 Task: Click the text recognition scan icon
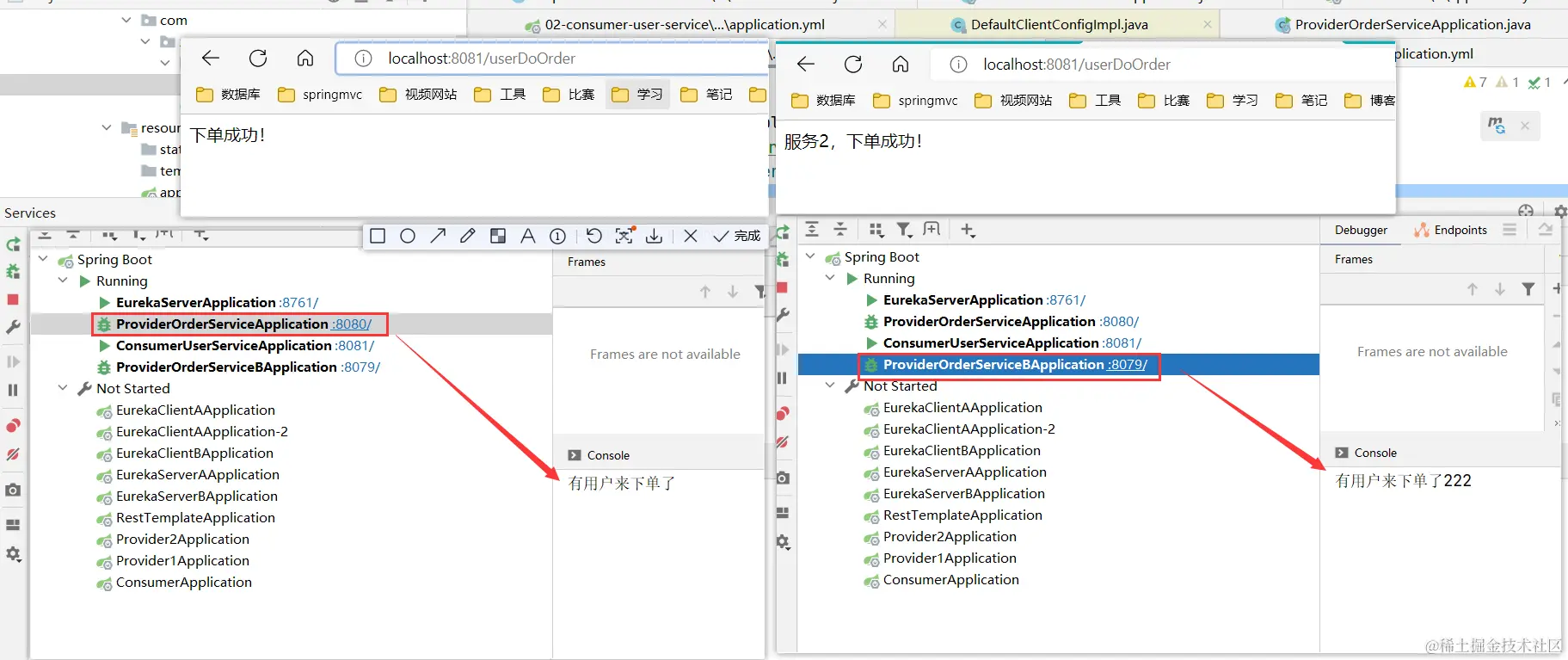(624, 236)
